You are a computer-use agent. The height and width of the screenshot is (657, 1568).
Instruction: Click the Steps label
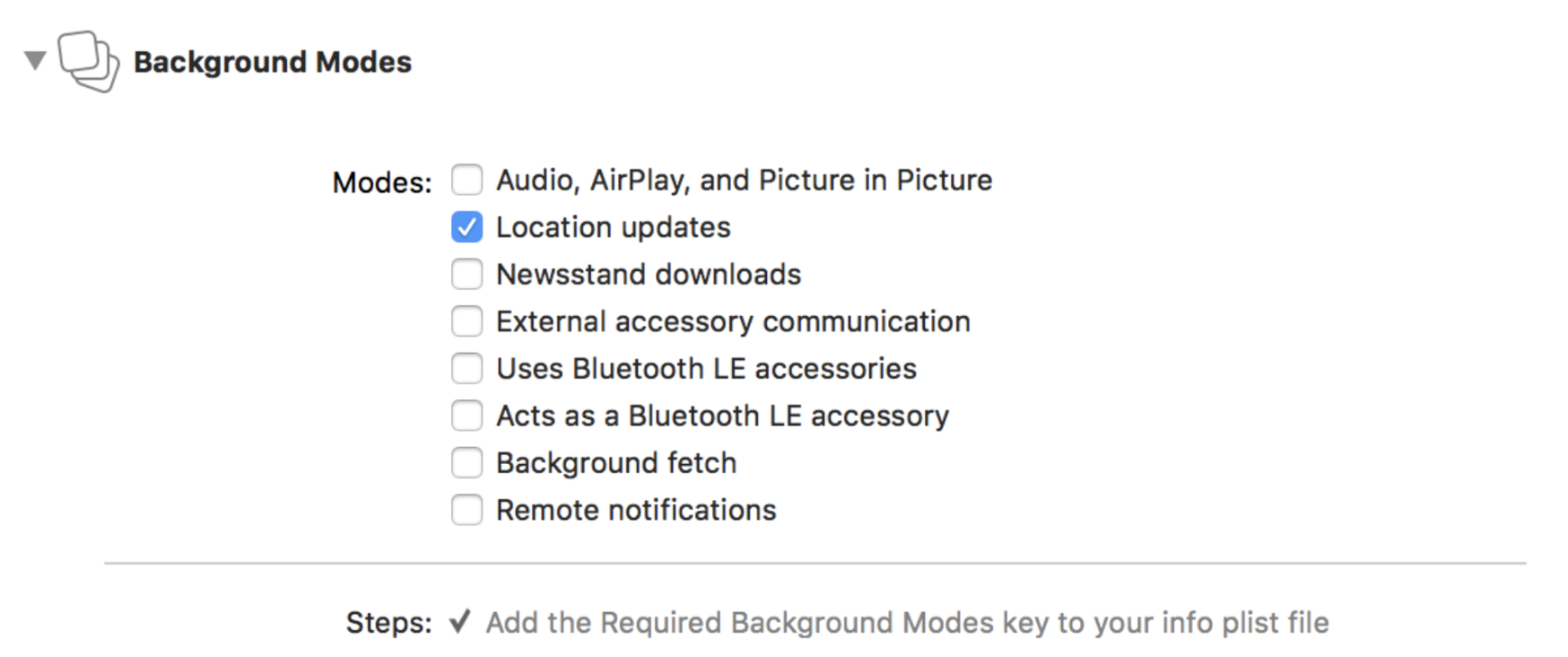click(x=389, y=622)
